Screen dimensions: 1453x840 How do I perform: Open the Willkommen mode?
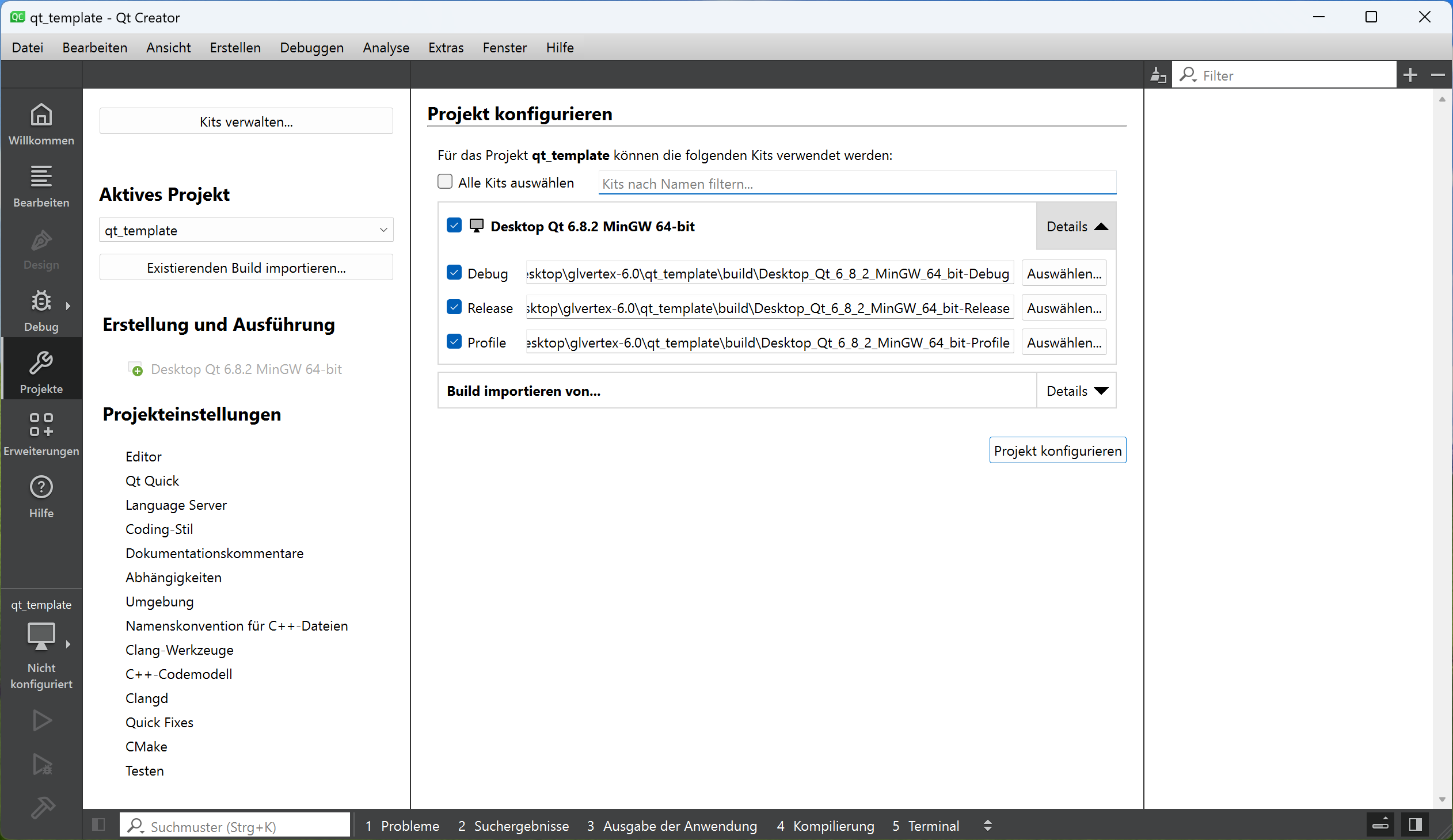tap(41, 124)
